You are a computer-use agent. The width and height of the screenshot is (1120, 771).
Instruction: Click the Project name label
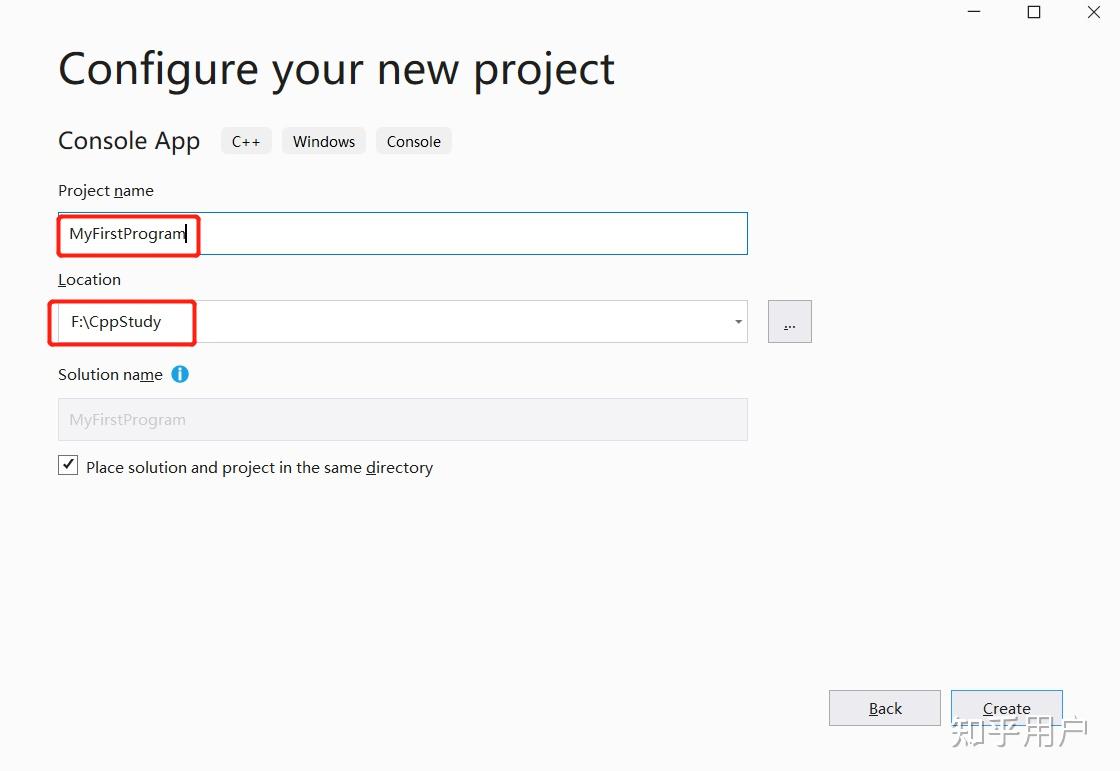click(x=106, y=191)
